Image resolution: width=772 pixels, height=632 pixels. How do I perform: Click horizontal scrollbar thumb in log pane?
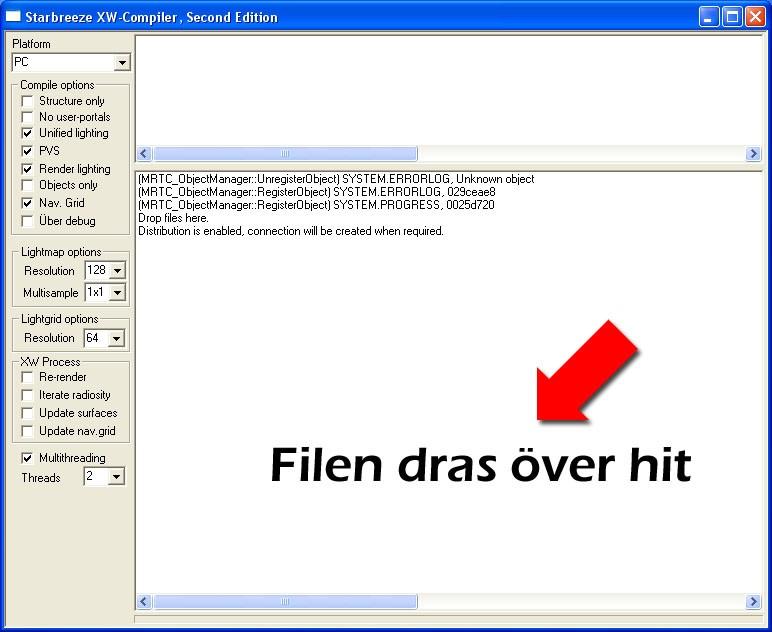click(x=285, y=601)
